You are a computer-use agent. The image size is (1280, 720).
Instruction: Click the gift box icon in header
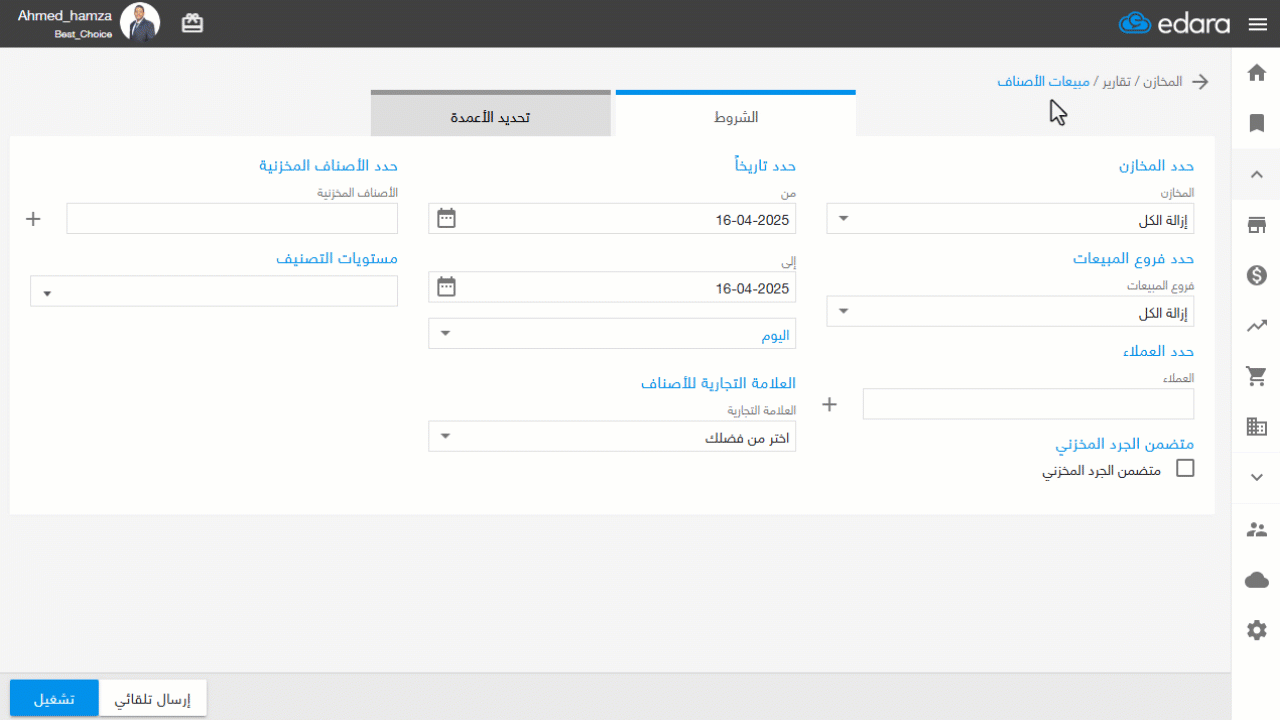(192, 23)
